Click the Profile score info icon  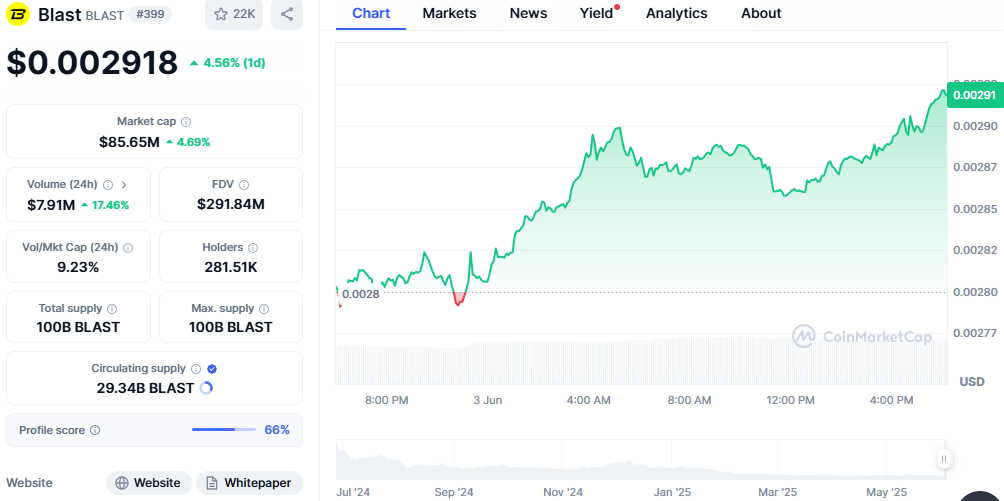coord(95,431)
